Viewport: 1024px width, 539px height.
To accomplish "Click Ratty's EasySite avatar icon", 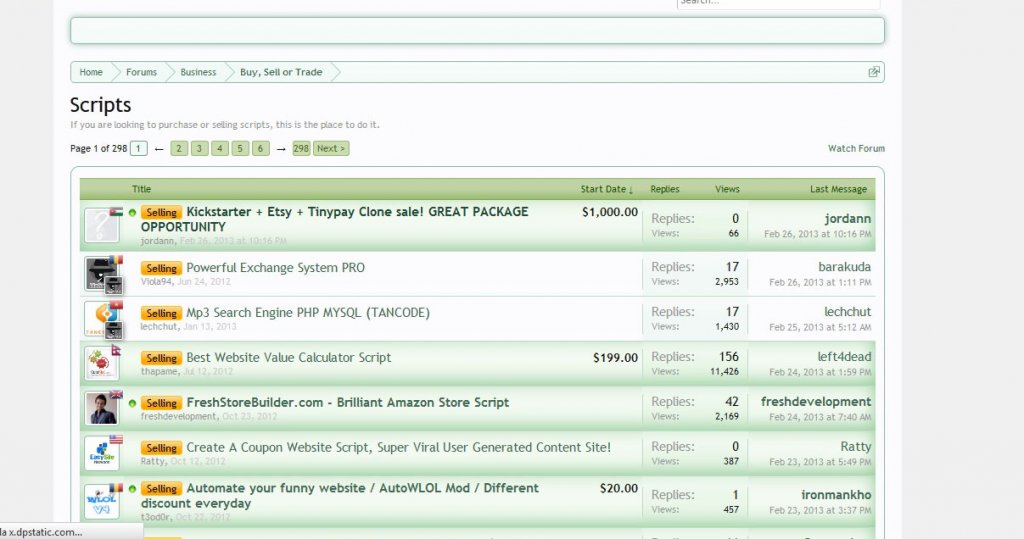I will tap(101, 453).
